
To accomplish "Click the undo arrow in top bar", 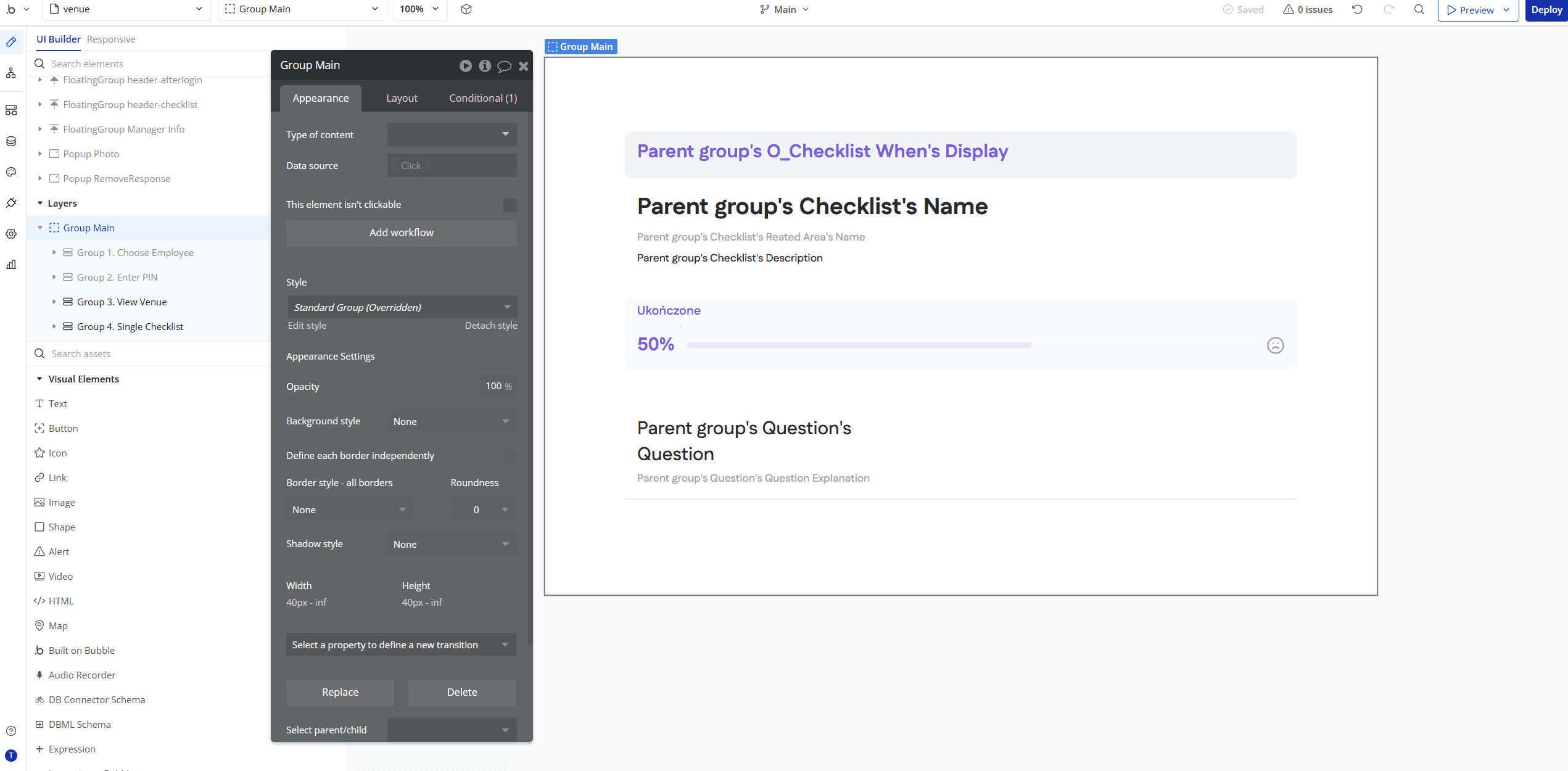I will (x=1357, y=9).
